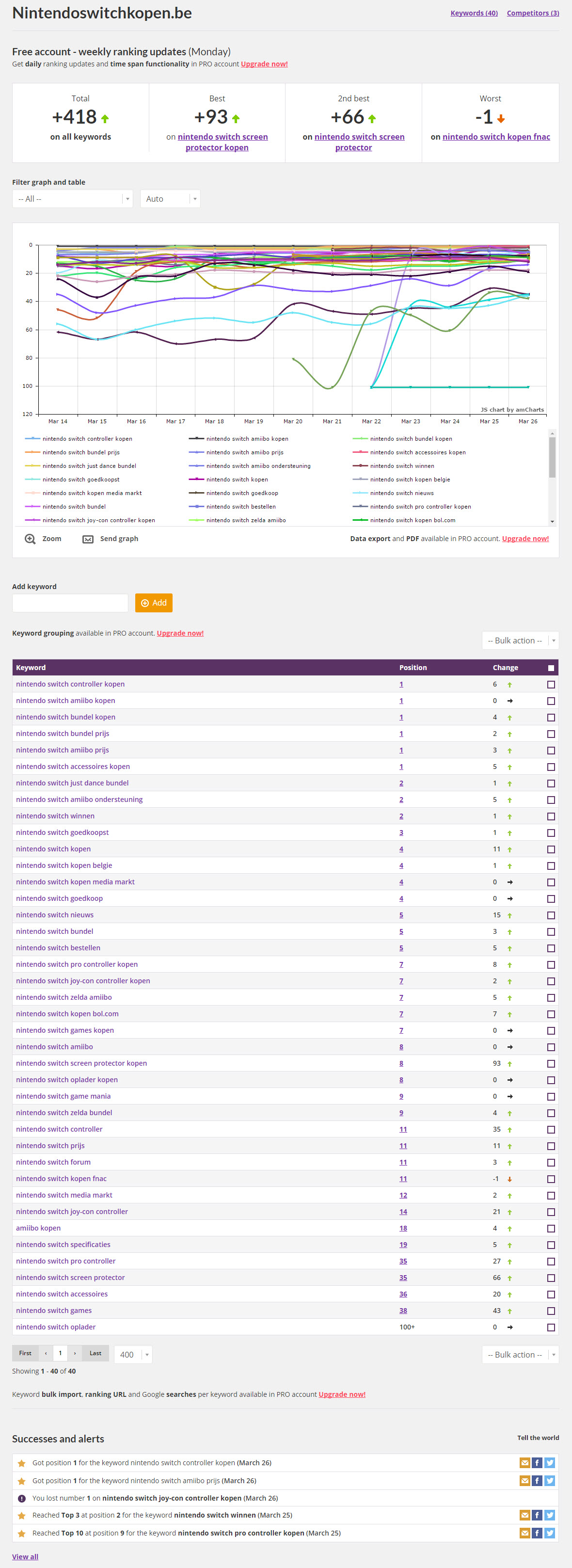This screenshot has width=572, height=1568.
Task: Go to the First page in pagination
Action: tap(25, 1353)
